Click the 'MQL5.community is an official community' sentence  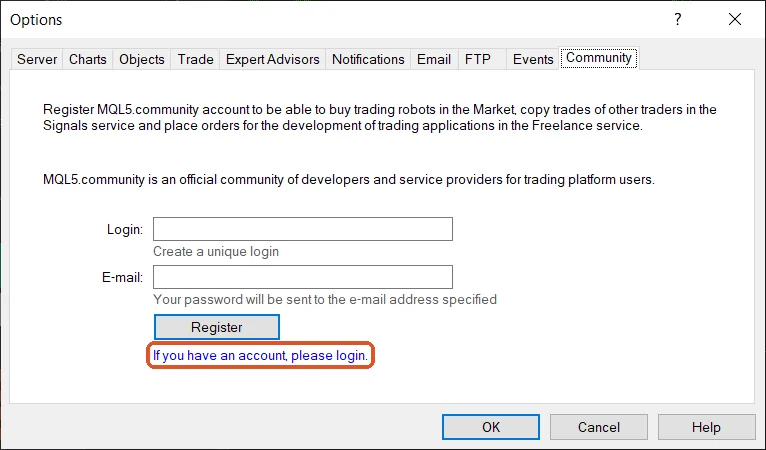(x=349, y=179)
